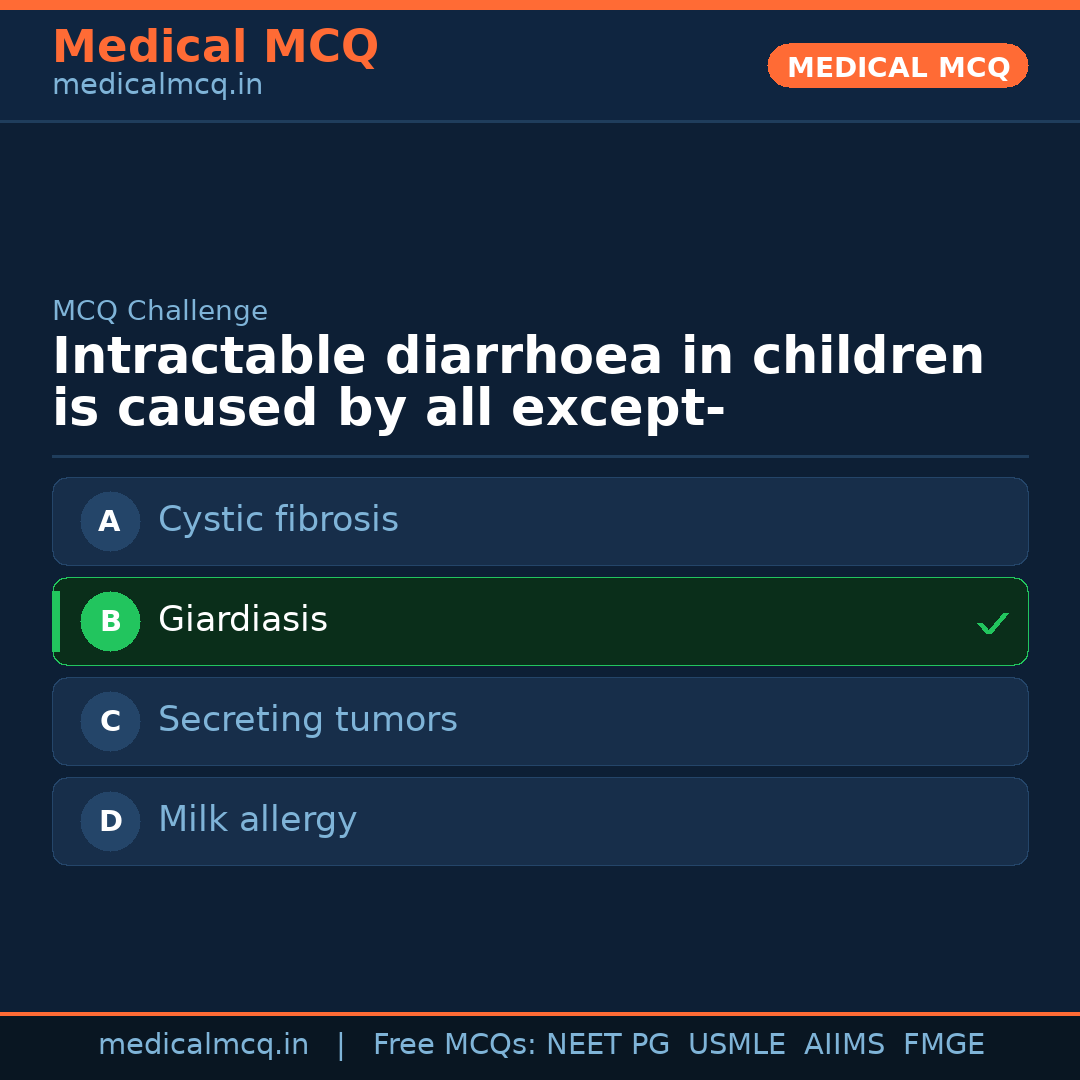Select the "Giardiasis" answer text
This screenshot has width=1080, height=1080.
[x=243, y=620]
